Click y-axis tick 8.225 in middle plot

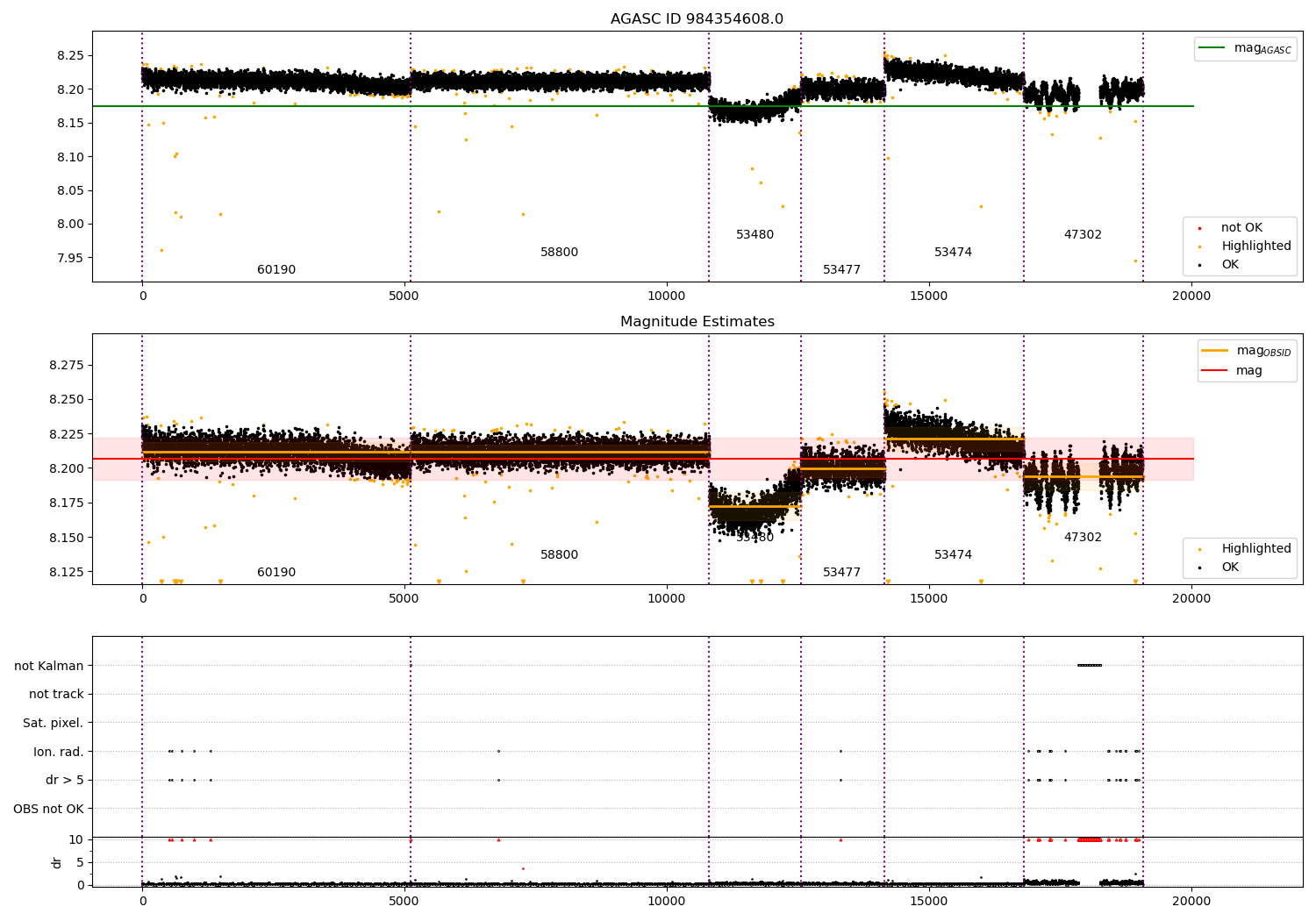point(67,434)
